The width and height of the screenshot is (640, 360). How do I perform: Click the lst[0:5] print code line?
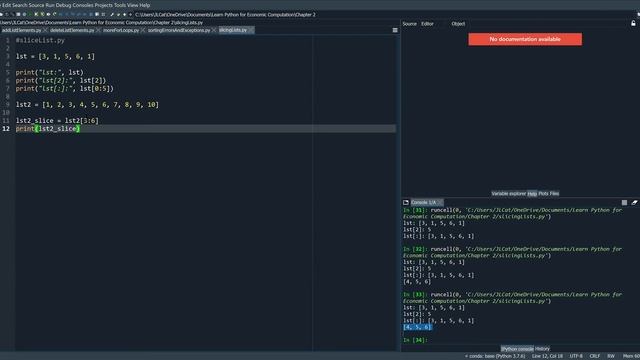(x=64, y=89)
